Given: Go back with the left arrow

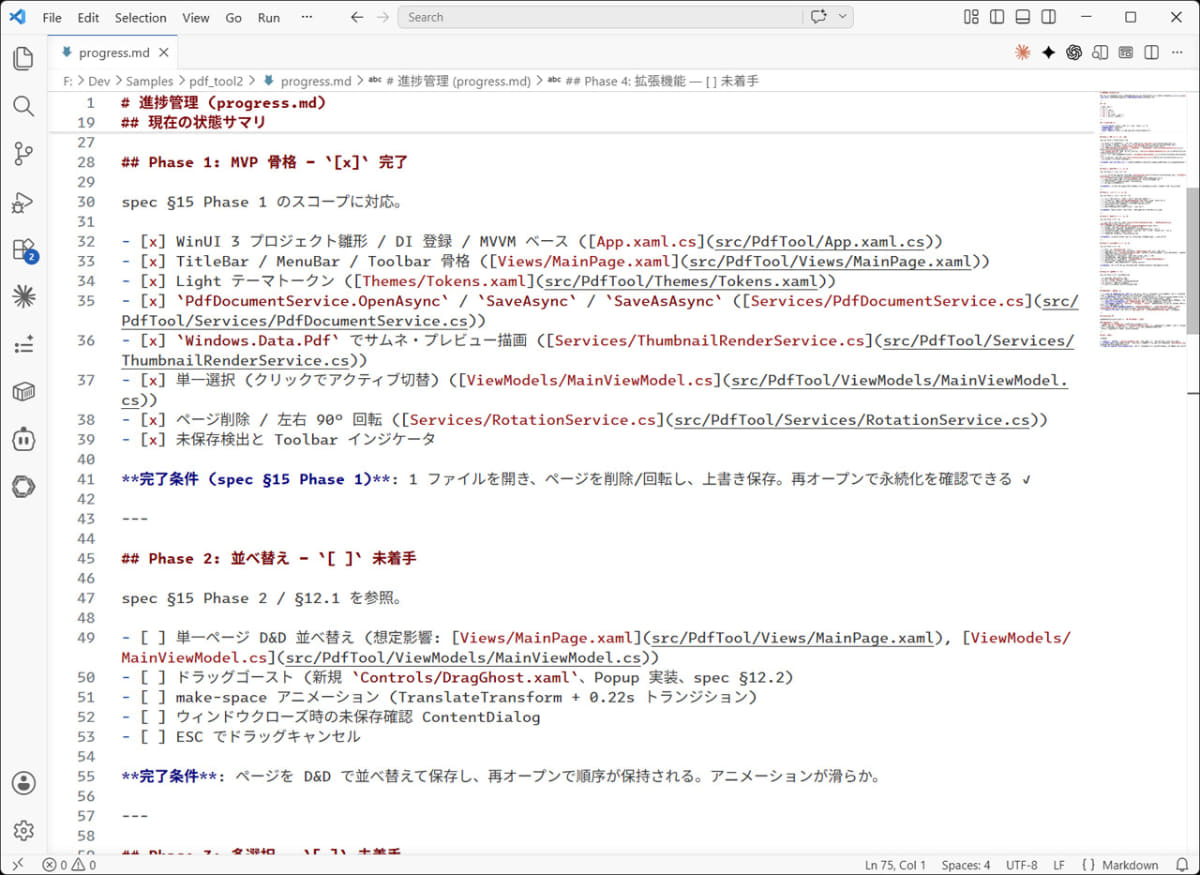Looking at the screenshot, I should pyautogui.click(x=357, y=17).
